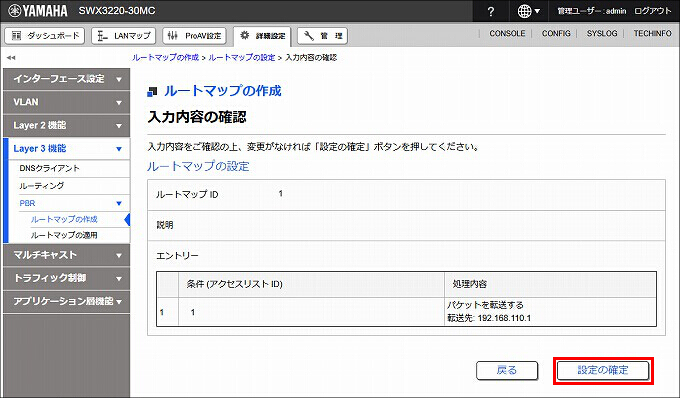Collapse the Layer 3 機能 menu

(x=66, y=149)
